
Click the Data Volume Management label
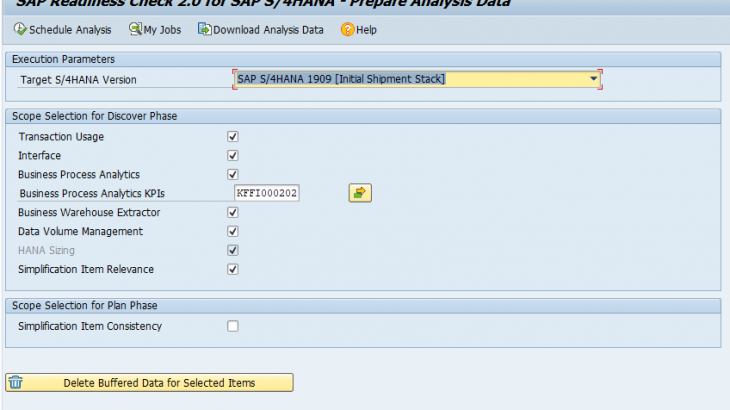pos(80,231)
